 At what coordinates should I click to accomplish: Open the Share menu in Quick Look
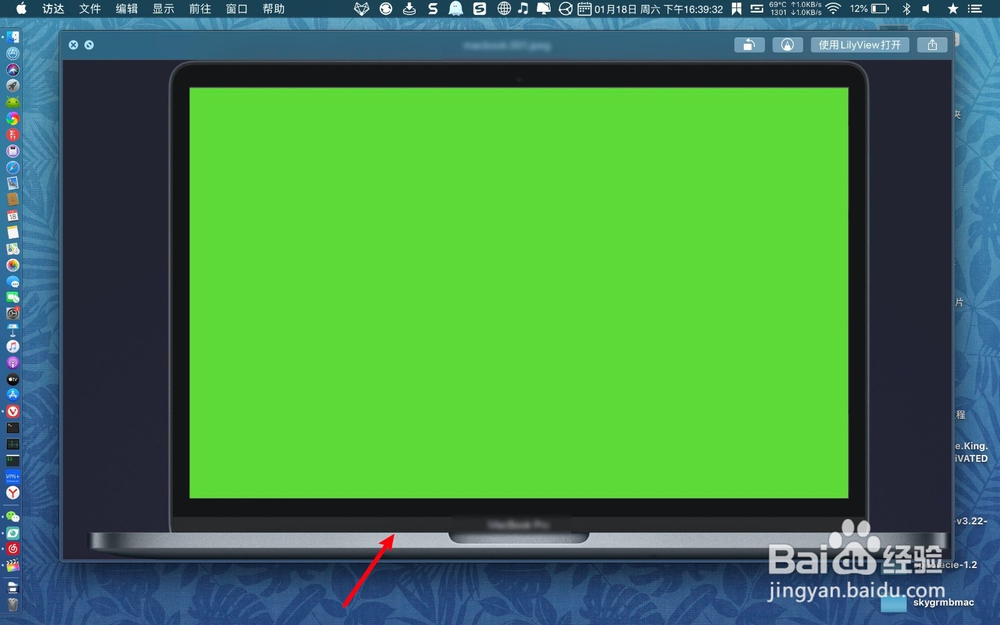coord(932,45)
